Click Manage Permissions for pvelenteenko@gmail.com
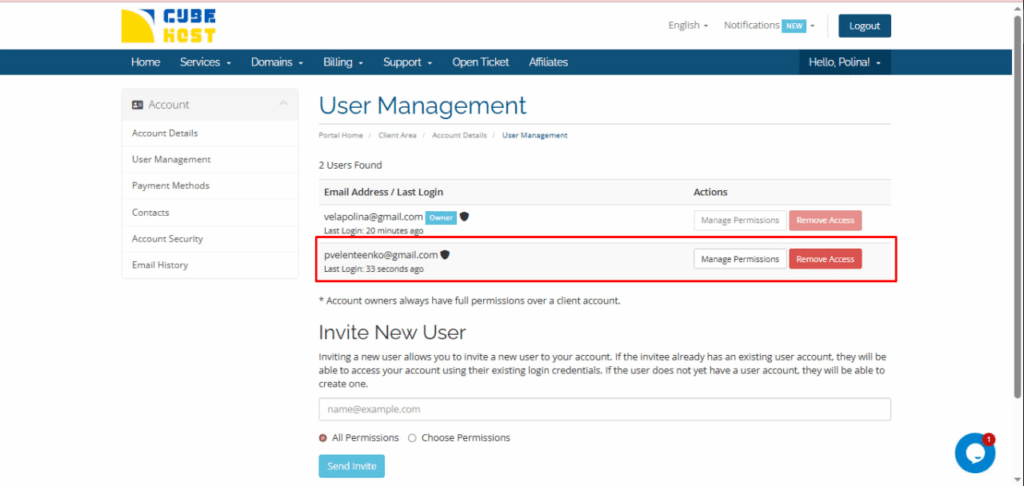Image resolution: width=1024 pixels, height=486 pixels. coord(740,259)
